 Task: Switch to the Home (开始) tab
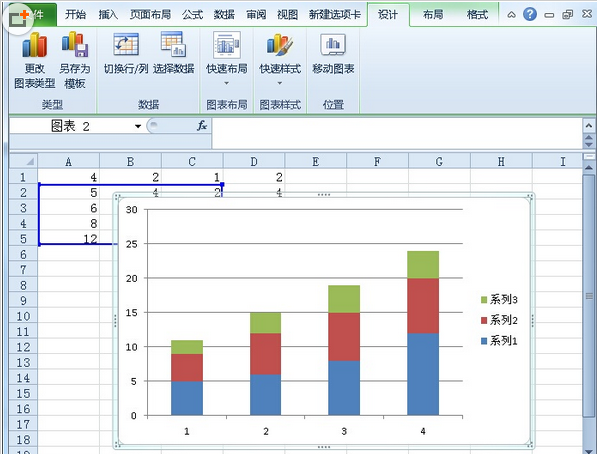[75, 14]
